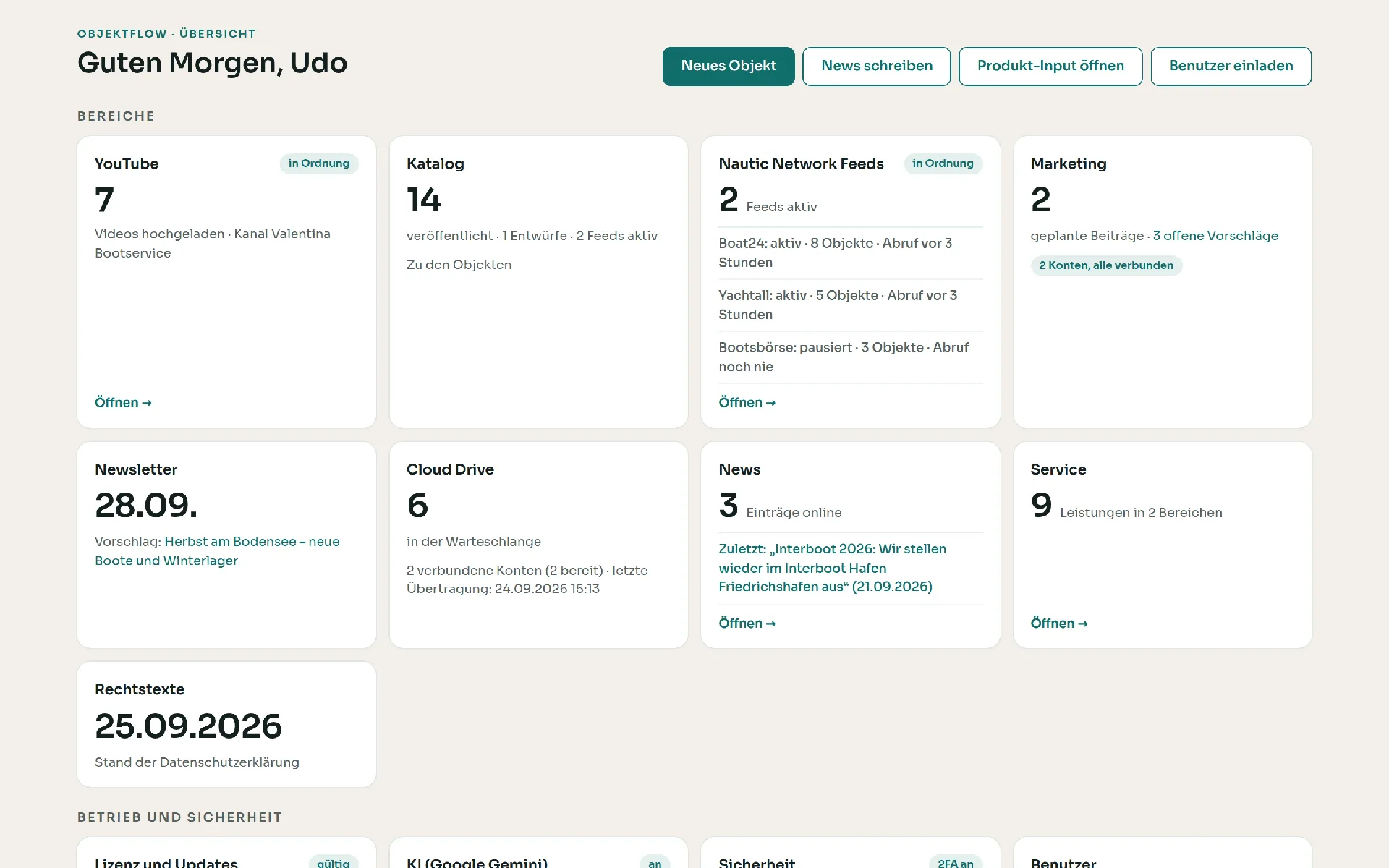Click the YouTube in Ordnung badge

click(319, 163)
